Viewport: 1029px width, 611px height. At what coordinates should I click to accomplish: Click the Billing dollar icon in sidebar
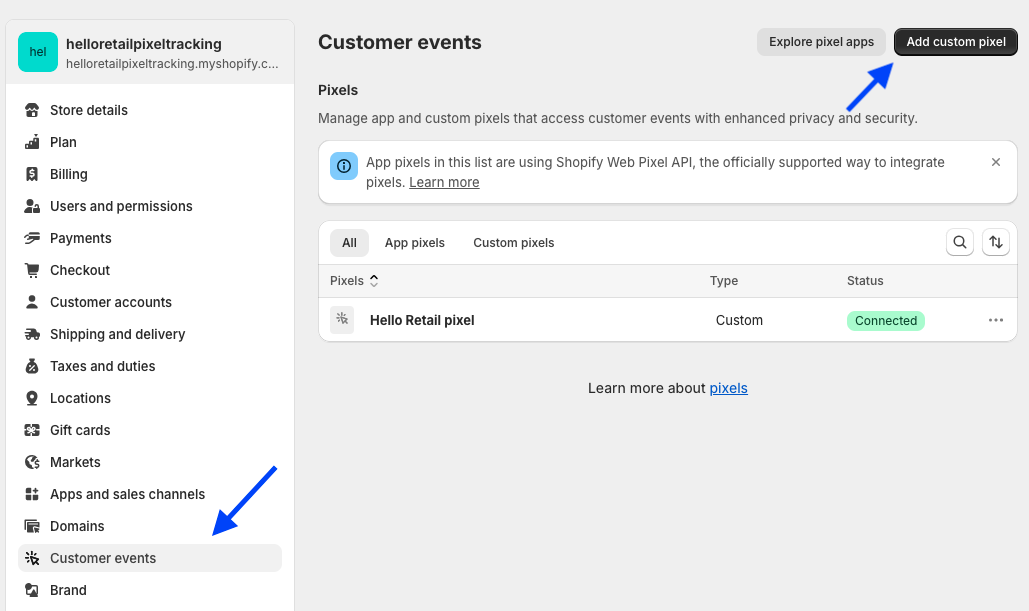[x=32, y=174]
